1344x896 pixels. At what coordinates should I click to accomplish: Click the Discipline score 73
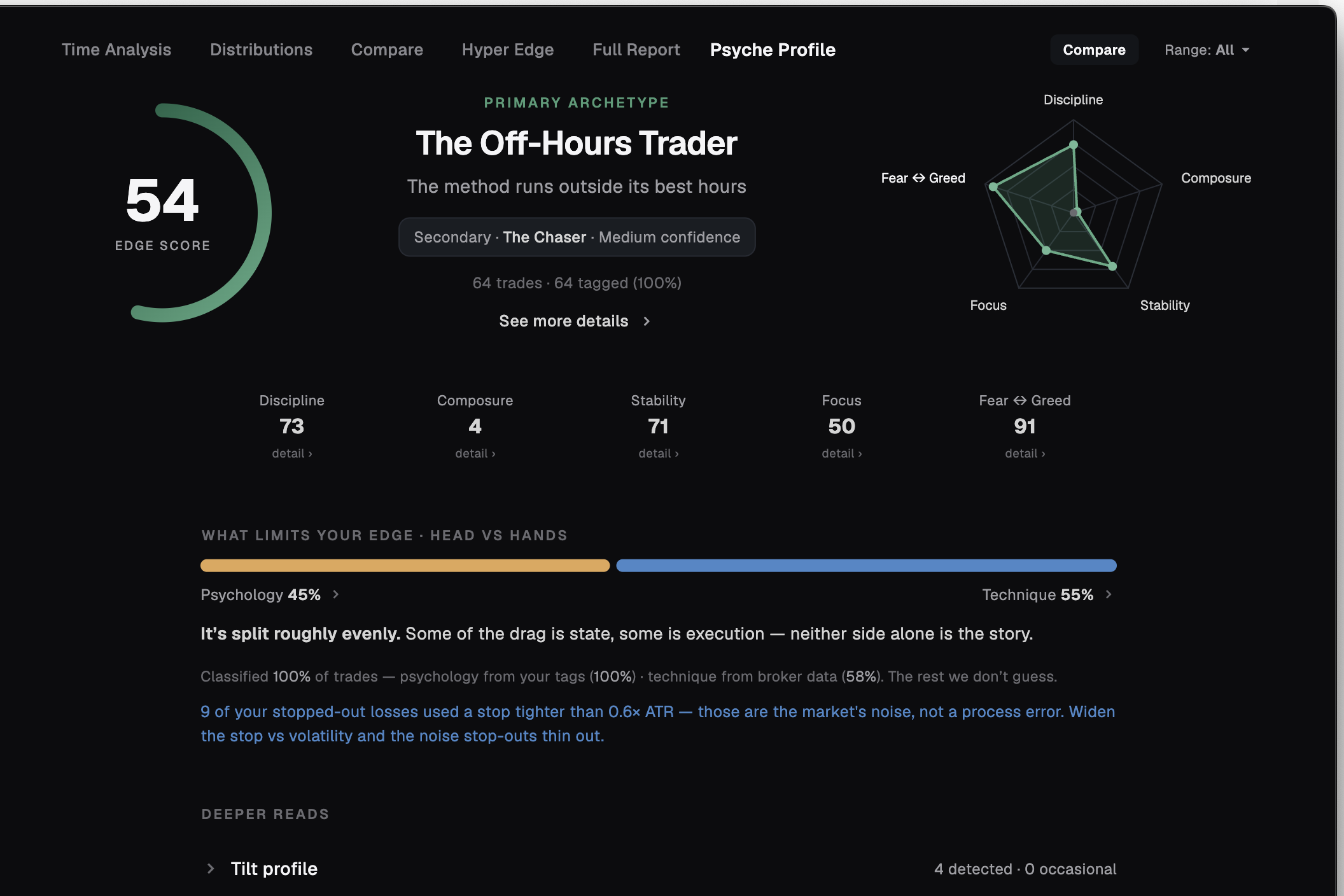point(292,426)
